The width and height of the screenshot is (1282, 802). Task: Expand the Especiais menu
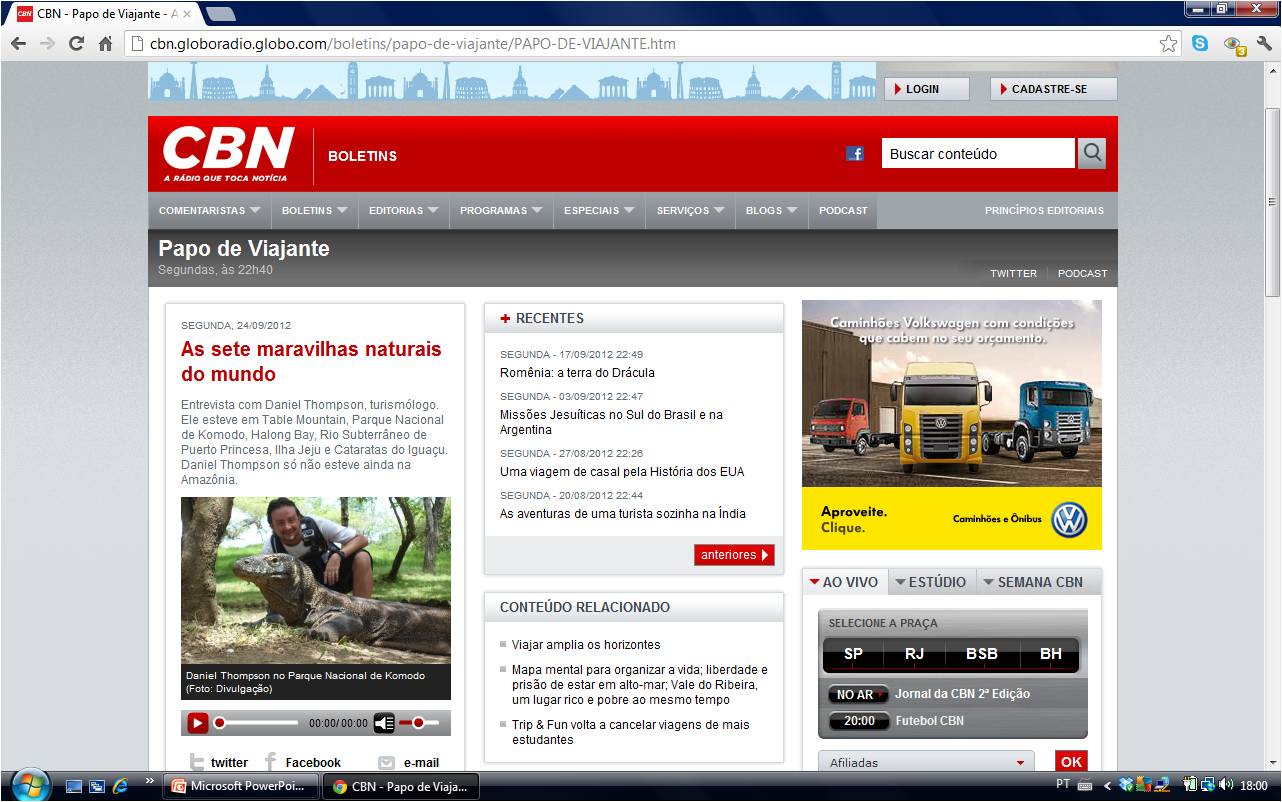(599, 211)
